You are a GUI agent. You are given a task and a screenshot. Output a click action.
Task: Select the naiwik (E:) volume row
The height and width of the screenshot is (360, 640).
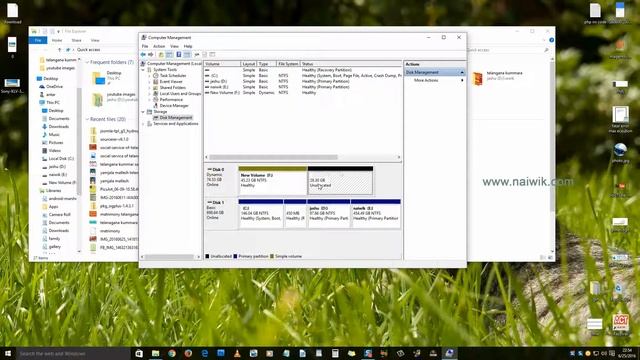pyautogui.click(x=303, y=87)
